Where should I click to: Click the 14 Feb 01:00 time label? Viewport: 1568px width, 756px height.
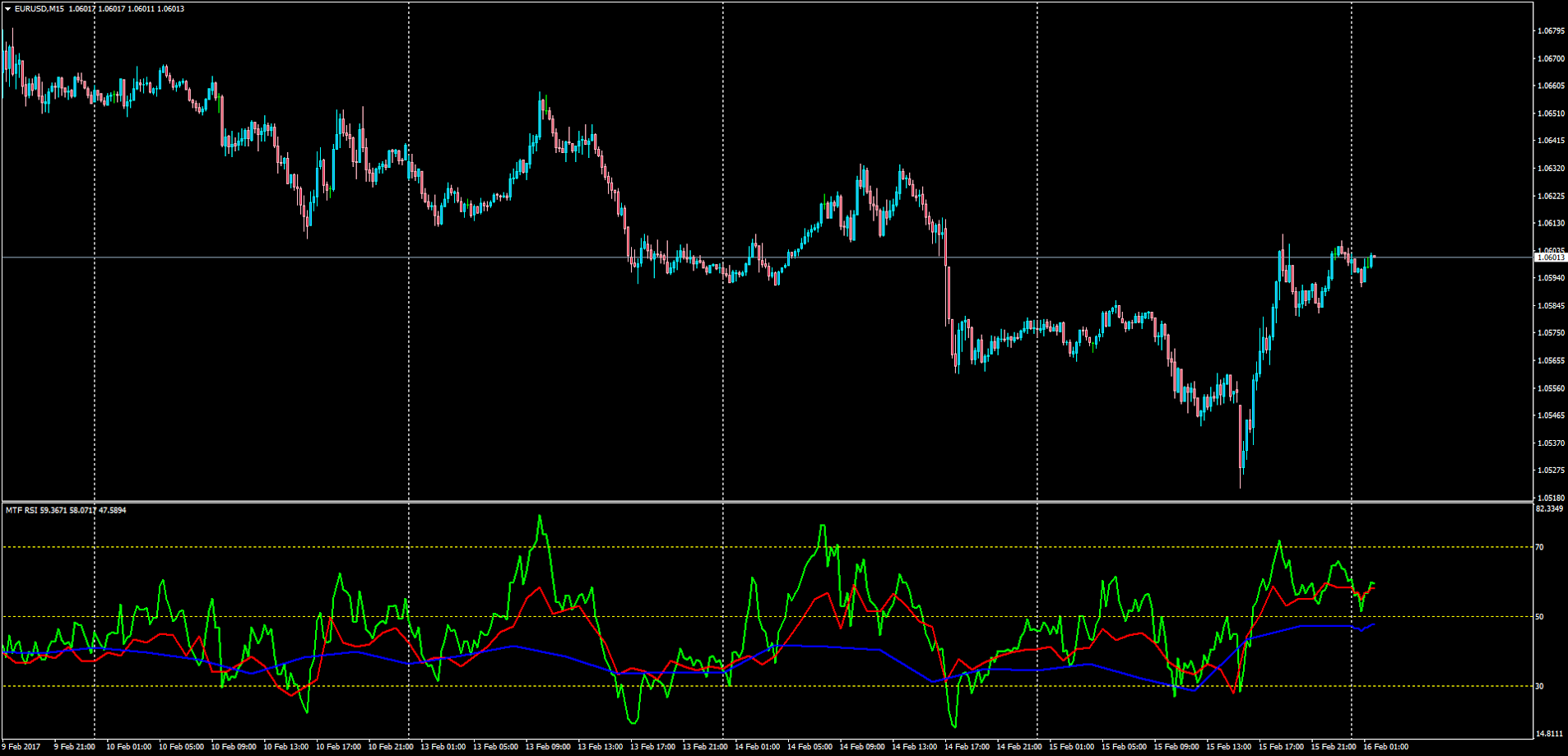click(x=758, y=747)
